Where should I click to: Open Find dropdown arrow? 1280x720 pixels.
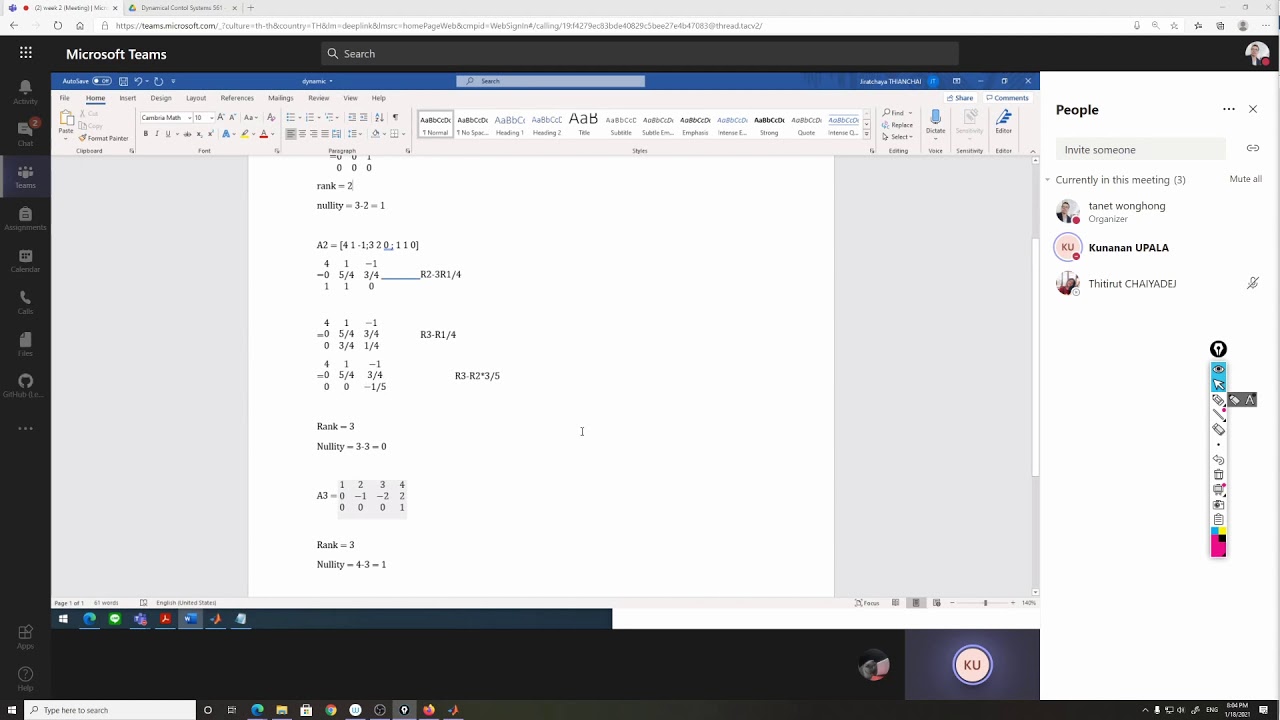tap(909, 113)
